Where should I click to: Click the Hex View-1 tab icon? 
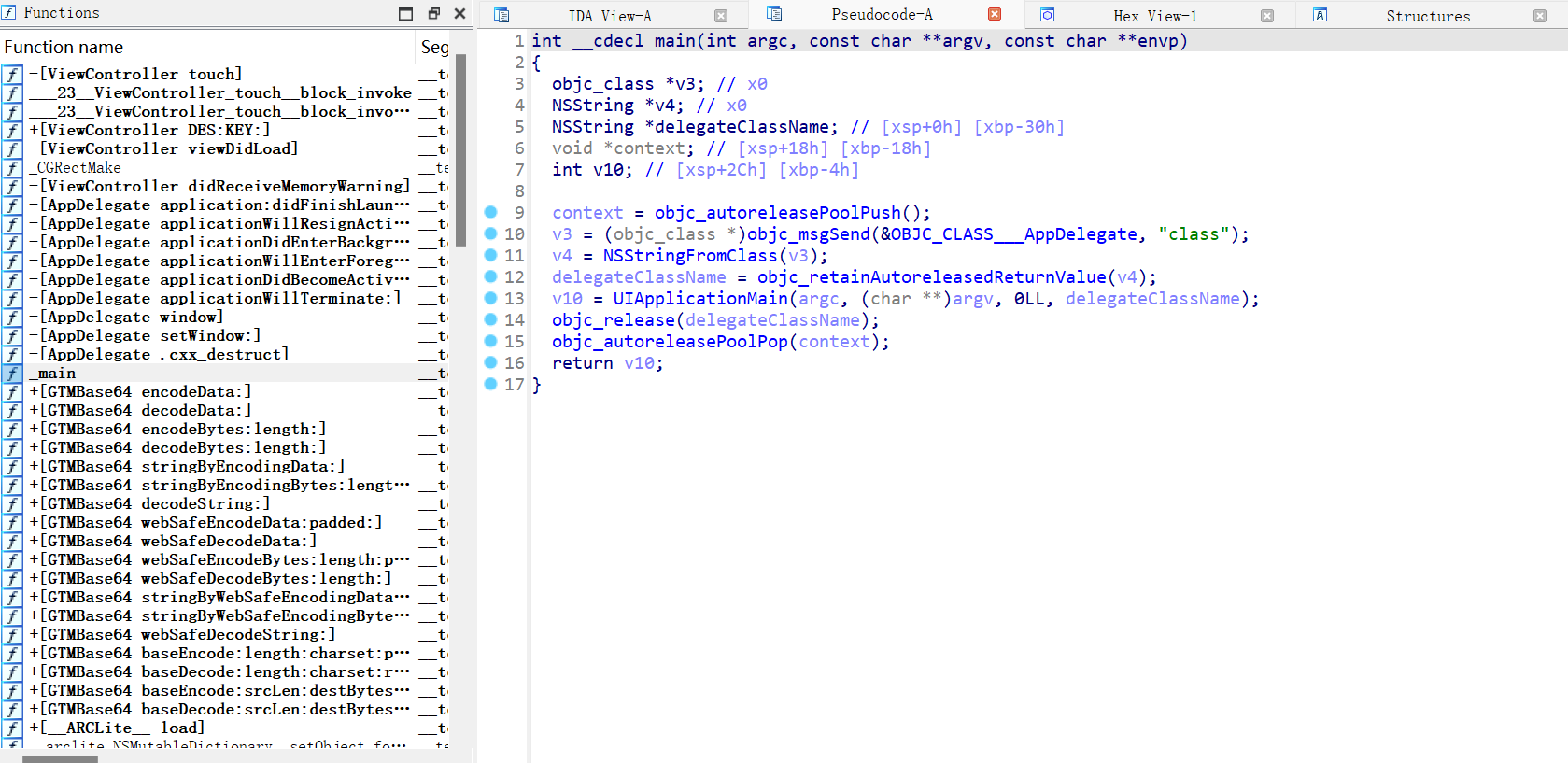tap(1048, 15)
